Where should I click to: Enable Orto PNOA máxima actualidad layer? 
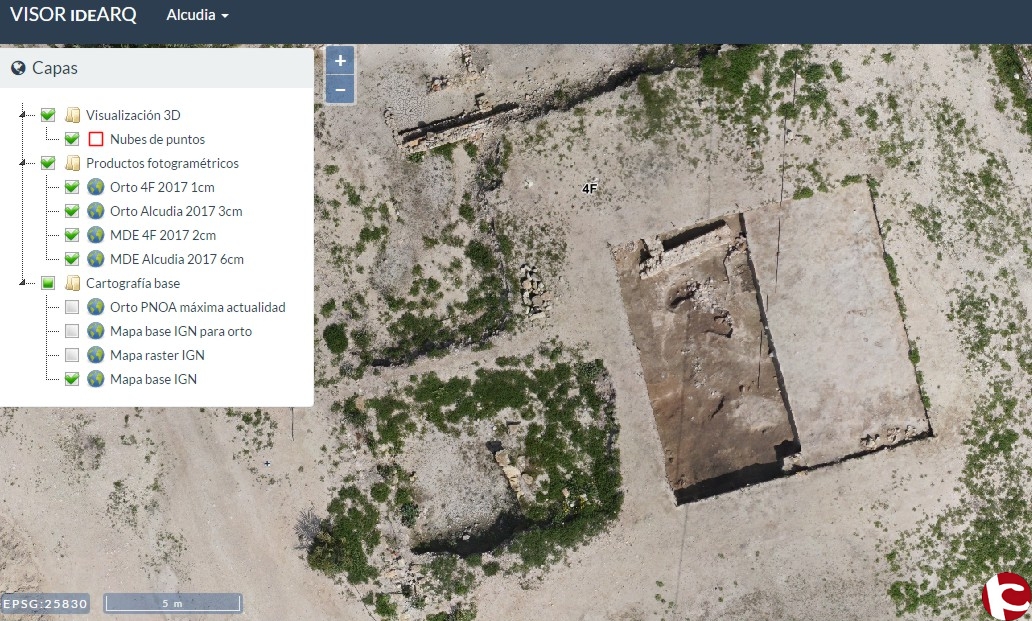click(x=72, y=307)
